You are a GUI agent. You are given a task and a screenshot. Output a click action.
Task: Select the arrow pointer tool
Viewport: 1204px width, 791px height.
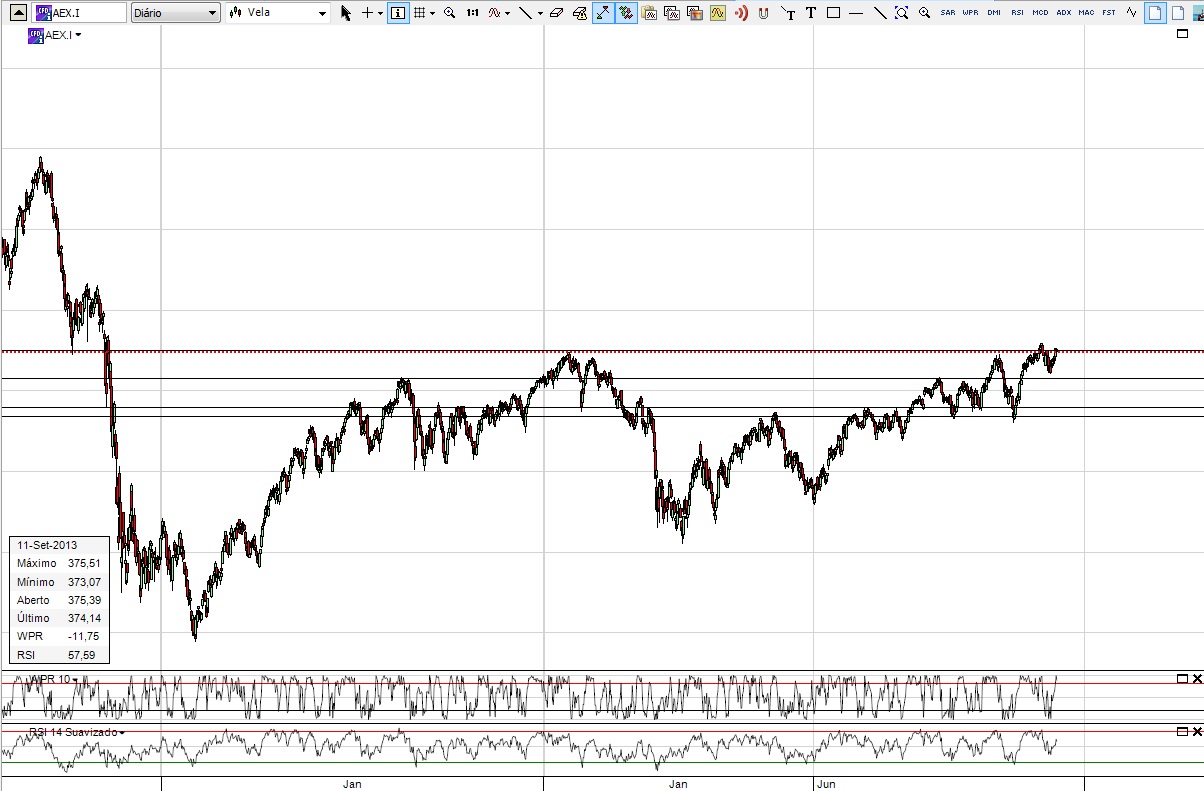(346, 13)
